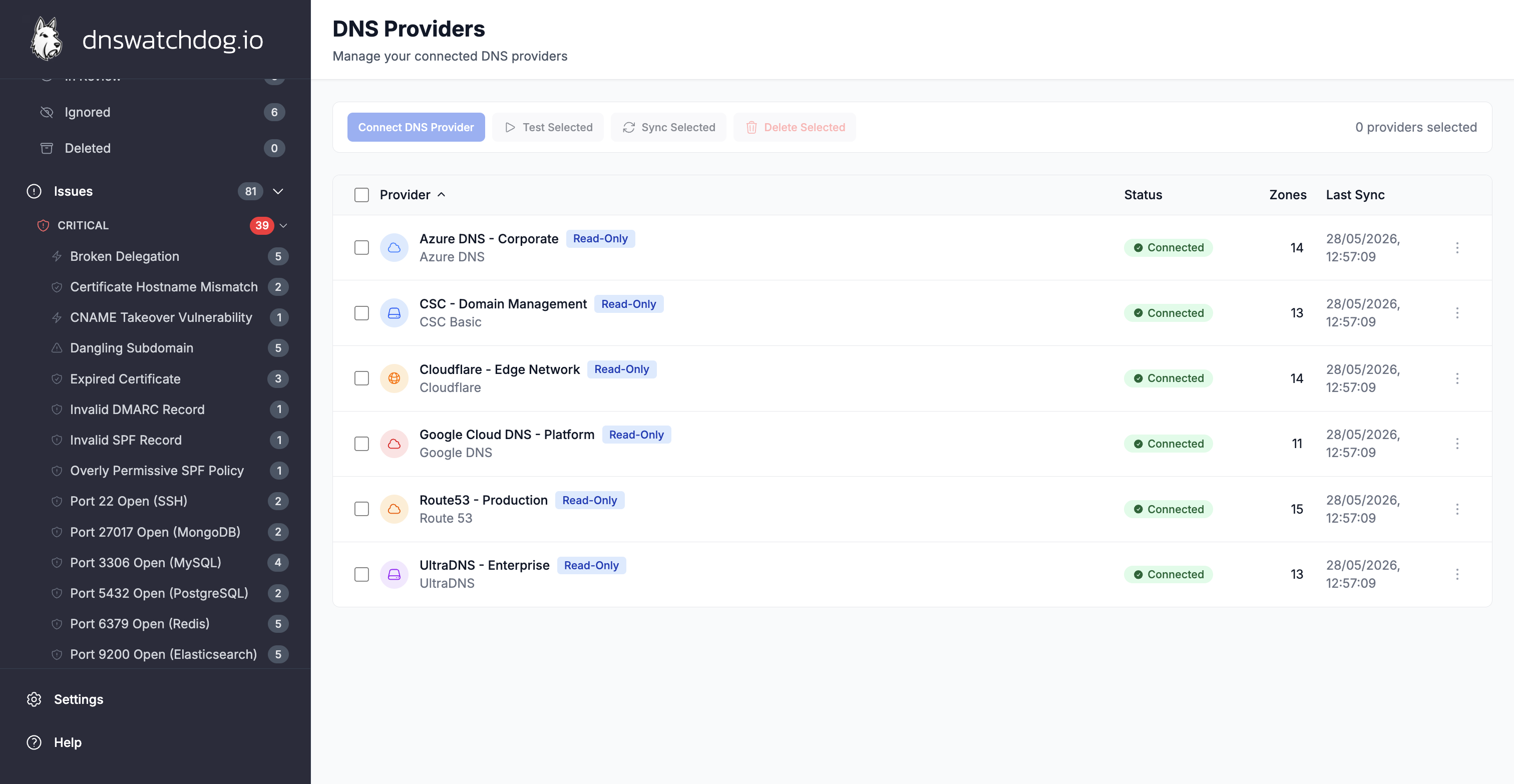Check the CSC - Domain Management checkbox

coord(361,313)
